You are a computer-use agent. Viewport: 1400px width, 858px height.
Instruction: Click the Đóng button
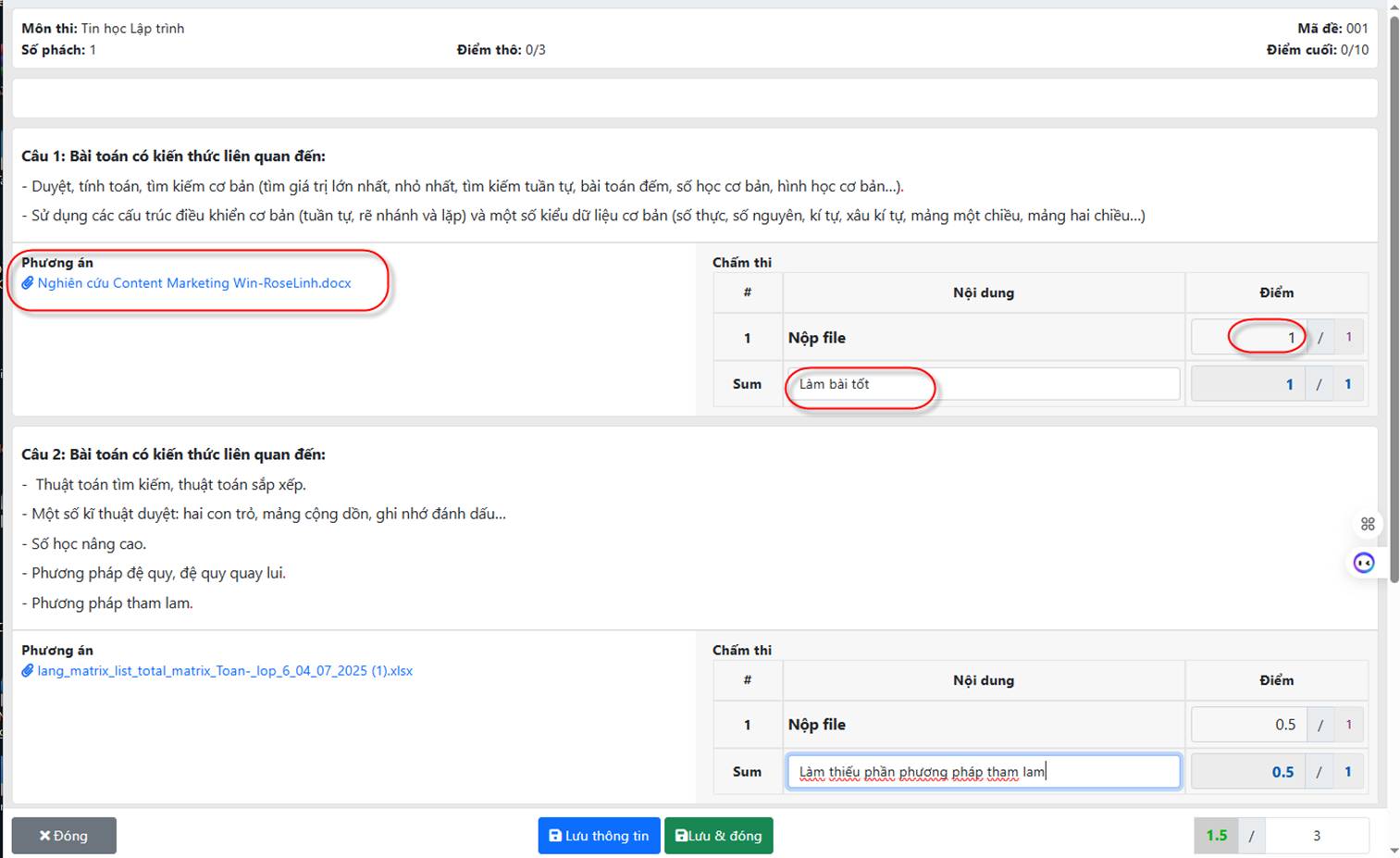64,836
